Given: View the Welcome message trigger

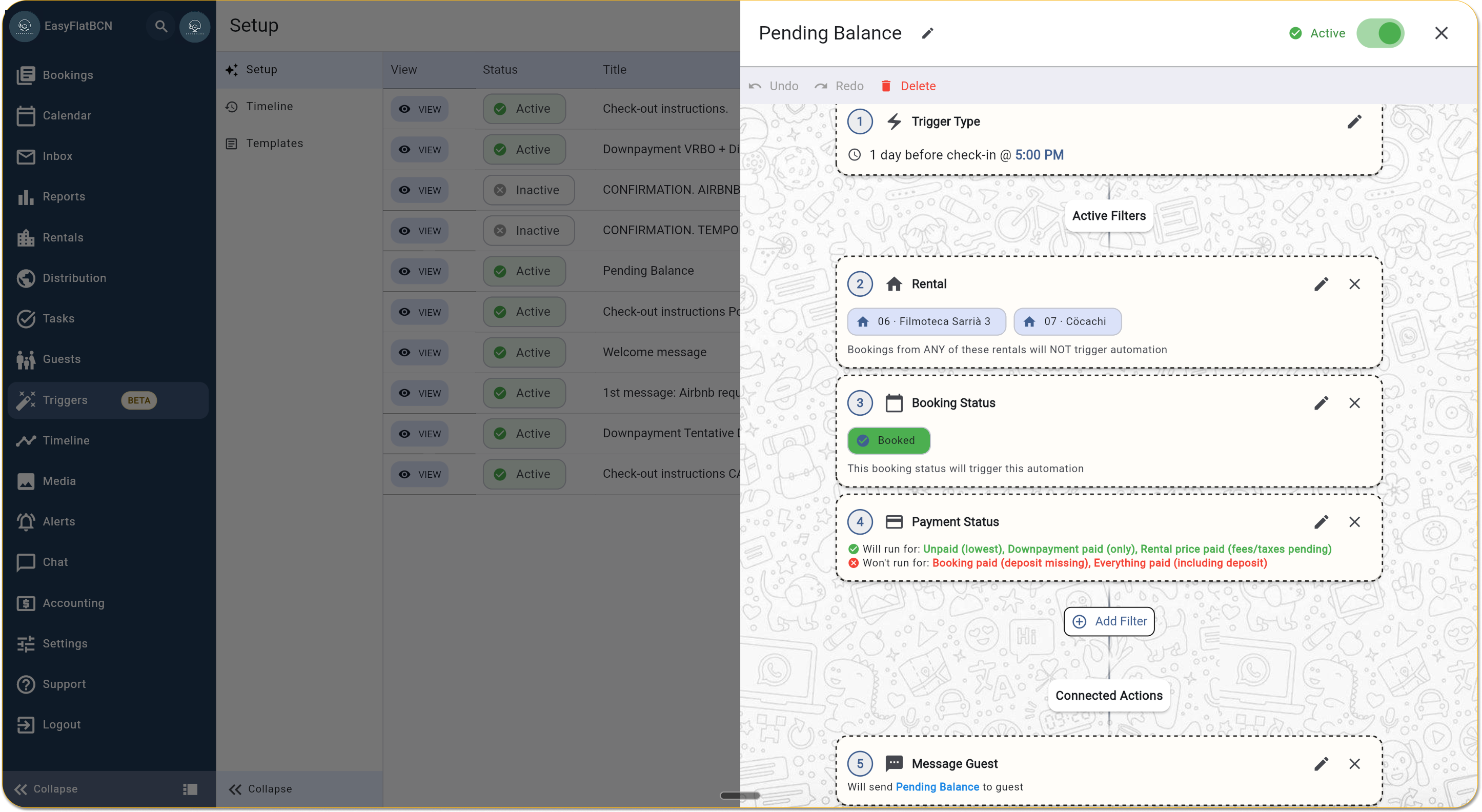Looking at the screenshot, I should click(419, 353).
